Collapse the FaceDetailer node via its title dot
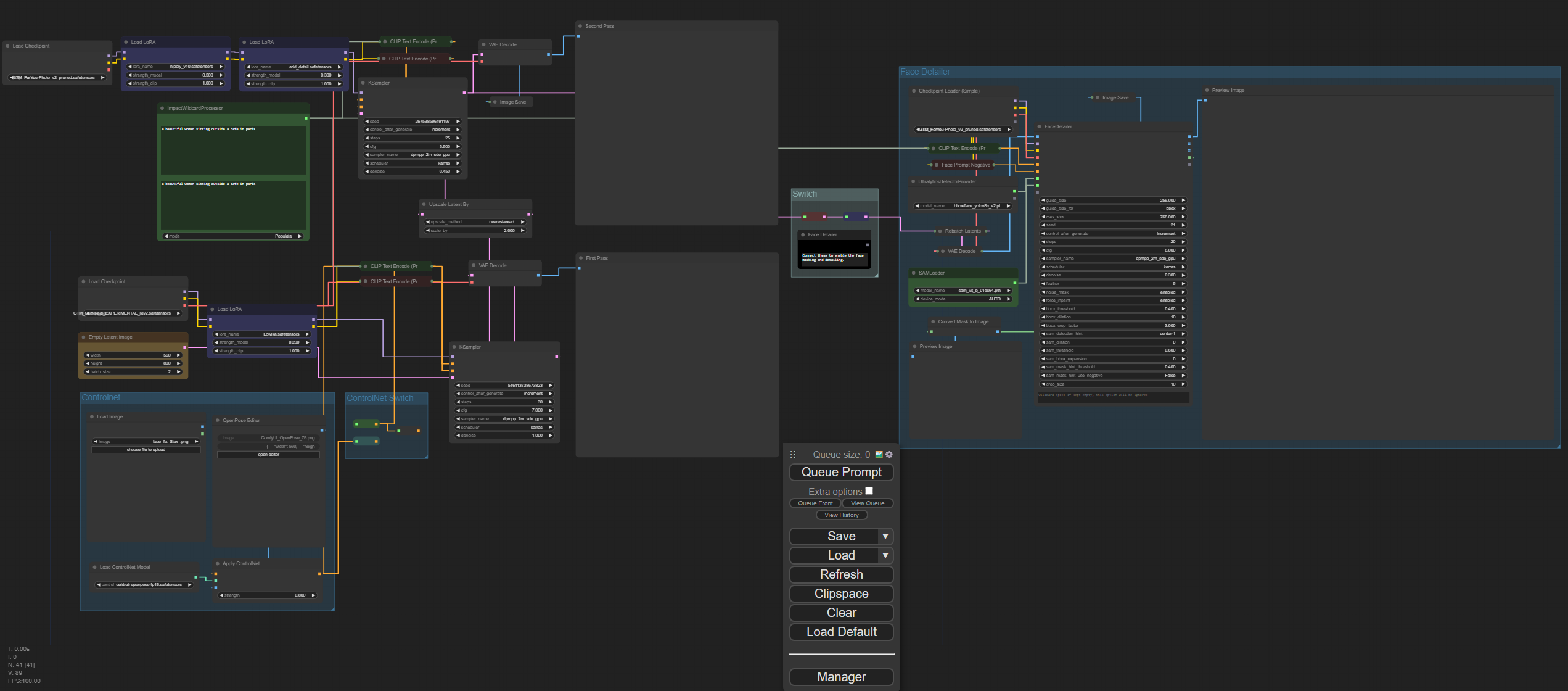This screenshot has height=691, width=1568. pos(1039,126)
